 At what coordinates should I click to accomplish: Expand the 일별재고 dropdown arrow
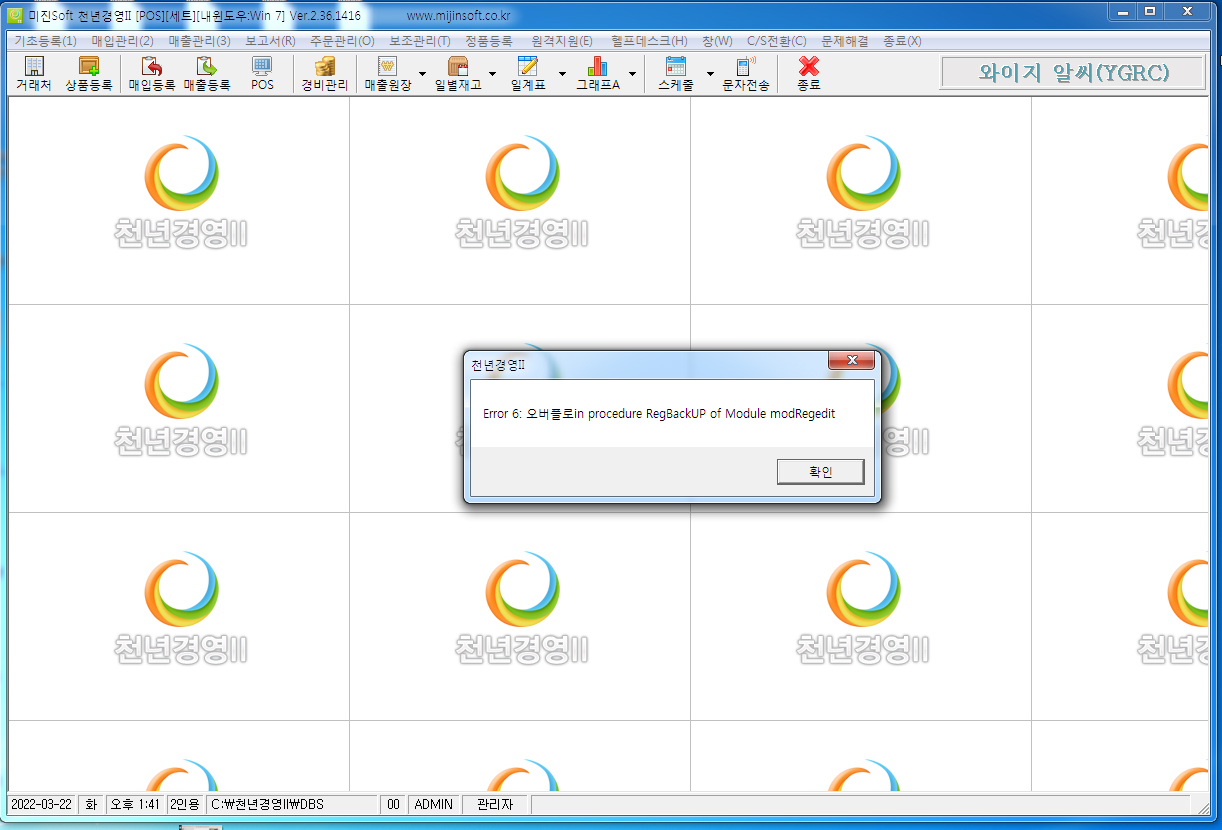(492, 74)
